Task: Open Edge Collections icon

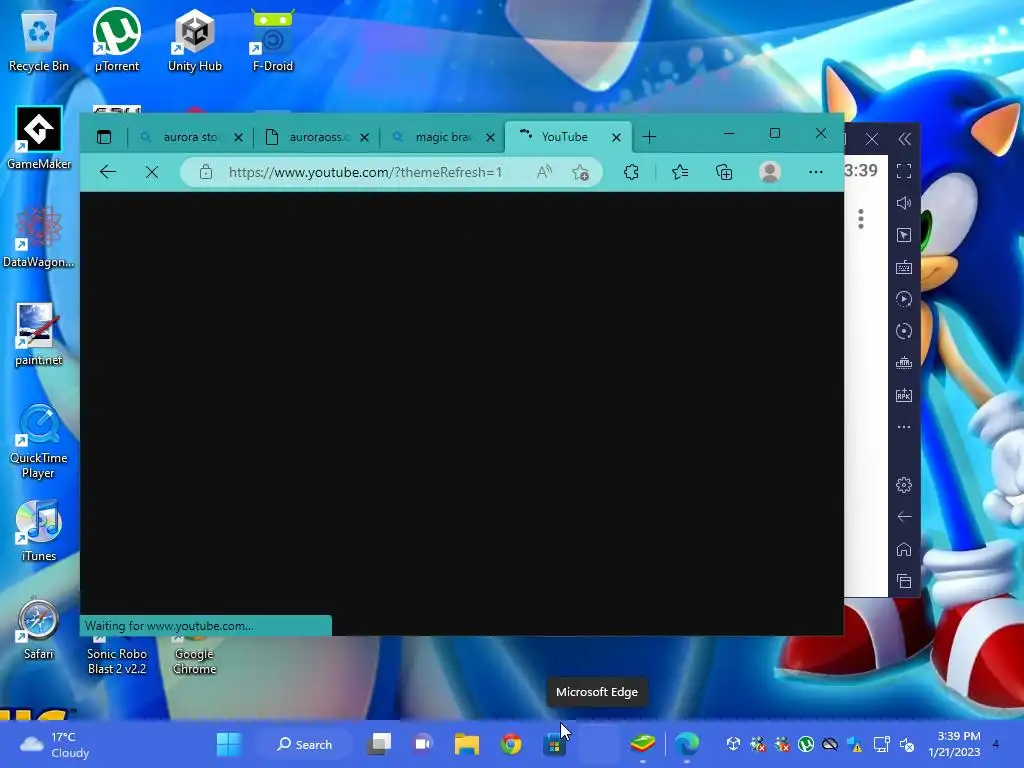Action: pyautogui.click(x=724, y=172)
